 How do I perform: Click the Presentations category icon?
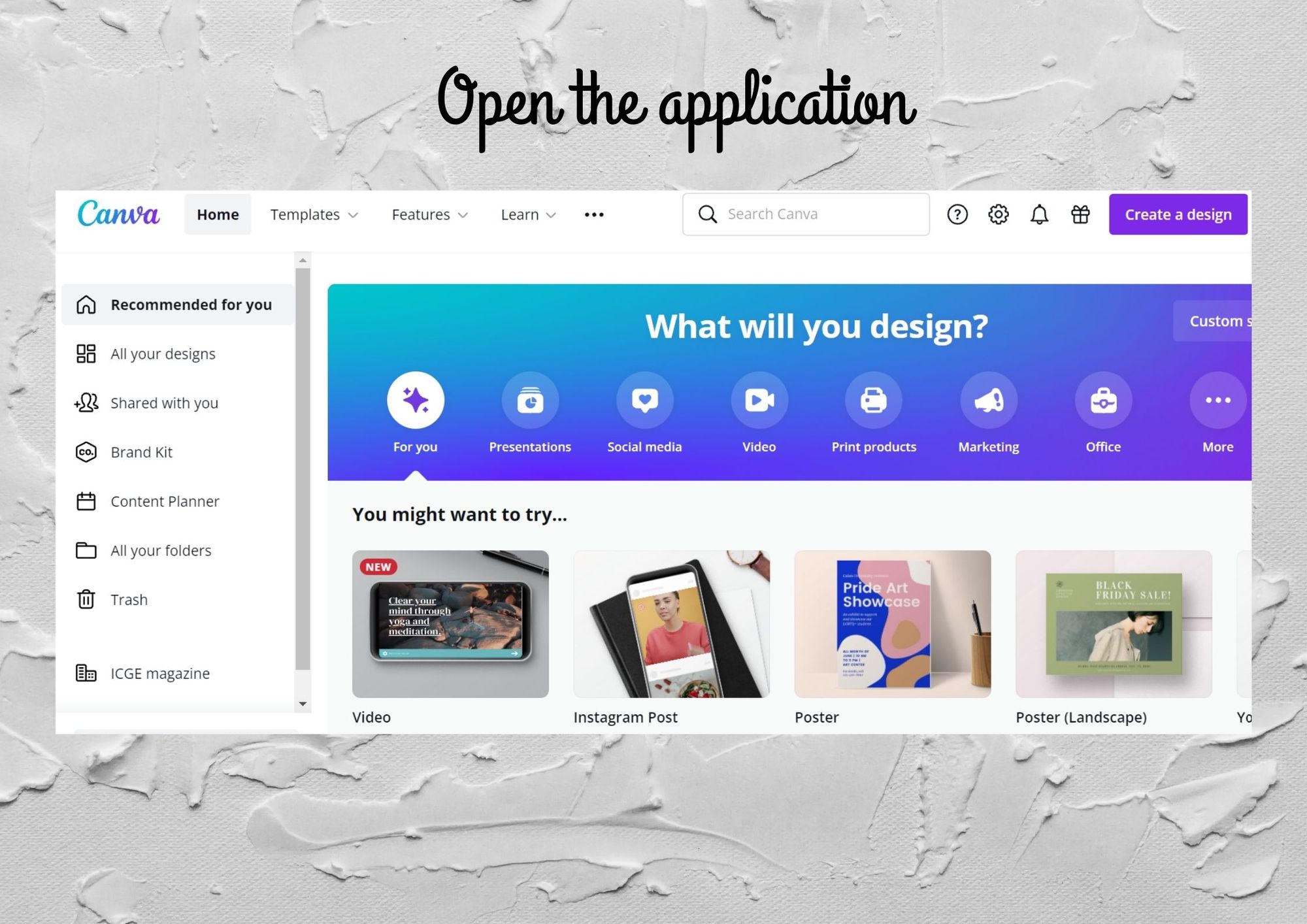[530, 399]
